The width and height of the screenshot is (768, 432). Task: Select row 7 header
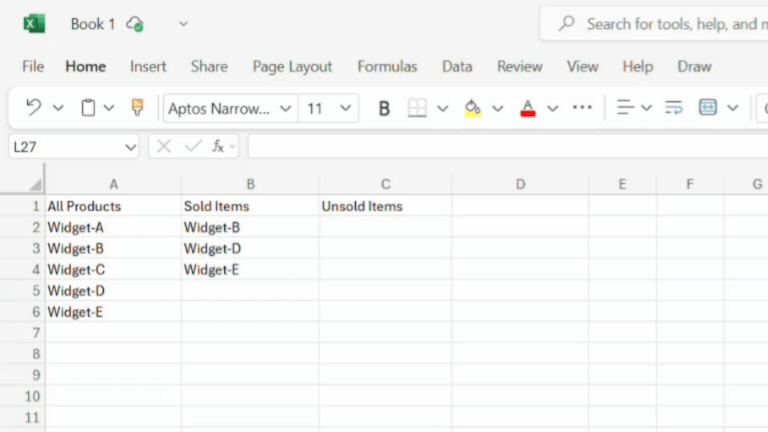coord(23,333)
